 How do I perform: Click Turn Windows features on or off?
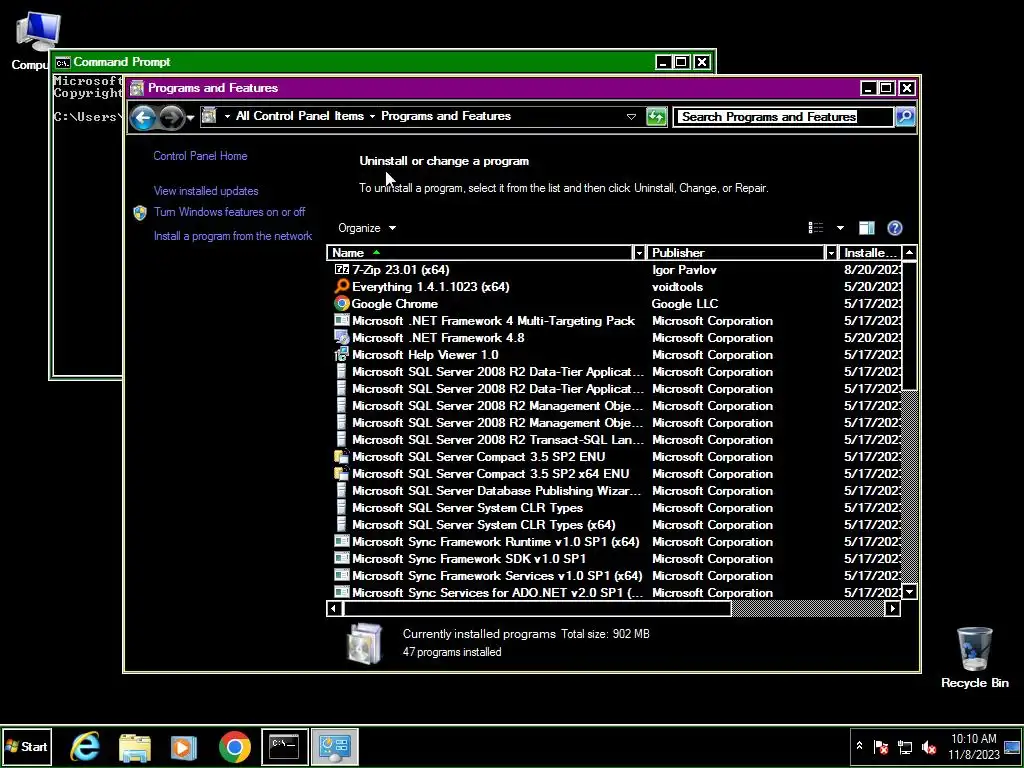point(229,212)
